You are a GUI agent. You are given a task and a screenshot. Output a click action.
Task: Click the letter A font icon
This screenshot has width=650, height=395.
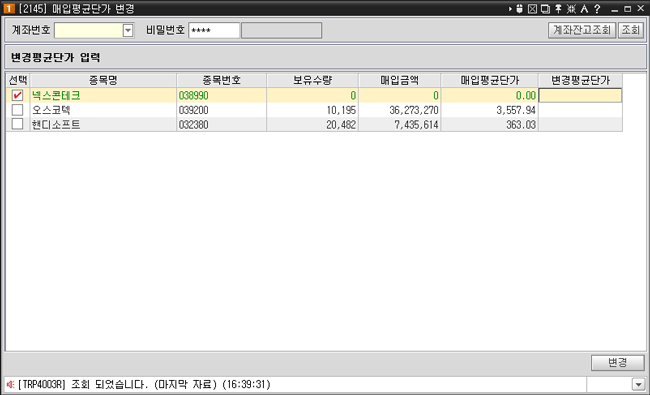584,9
